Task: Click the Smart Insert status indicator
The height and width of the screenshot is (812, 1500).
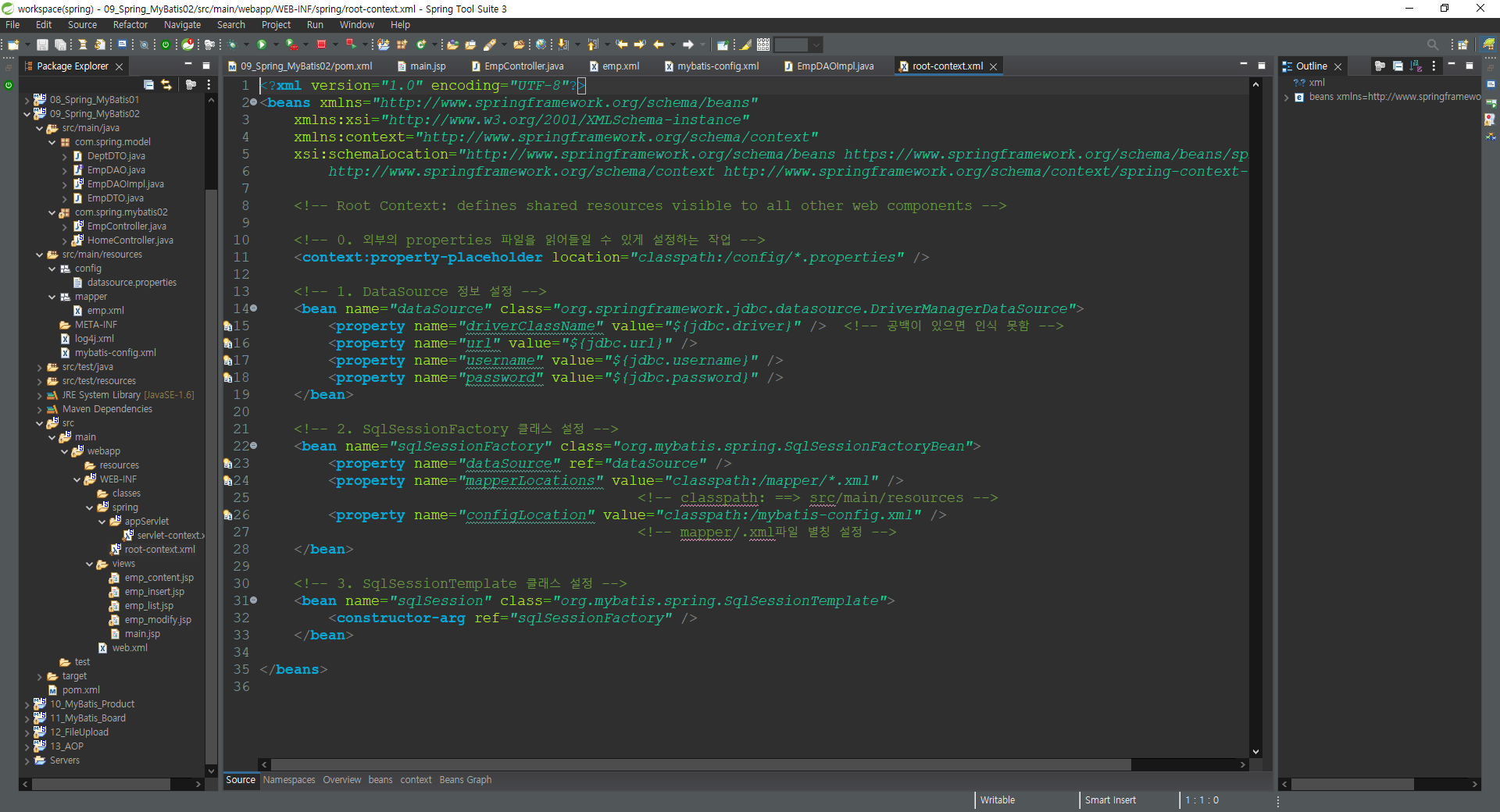Action: tap(1110, 800)
